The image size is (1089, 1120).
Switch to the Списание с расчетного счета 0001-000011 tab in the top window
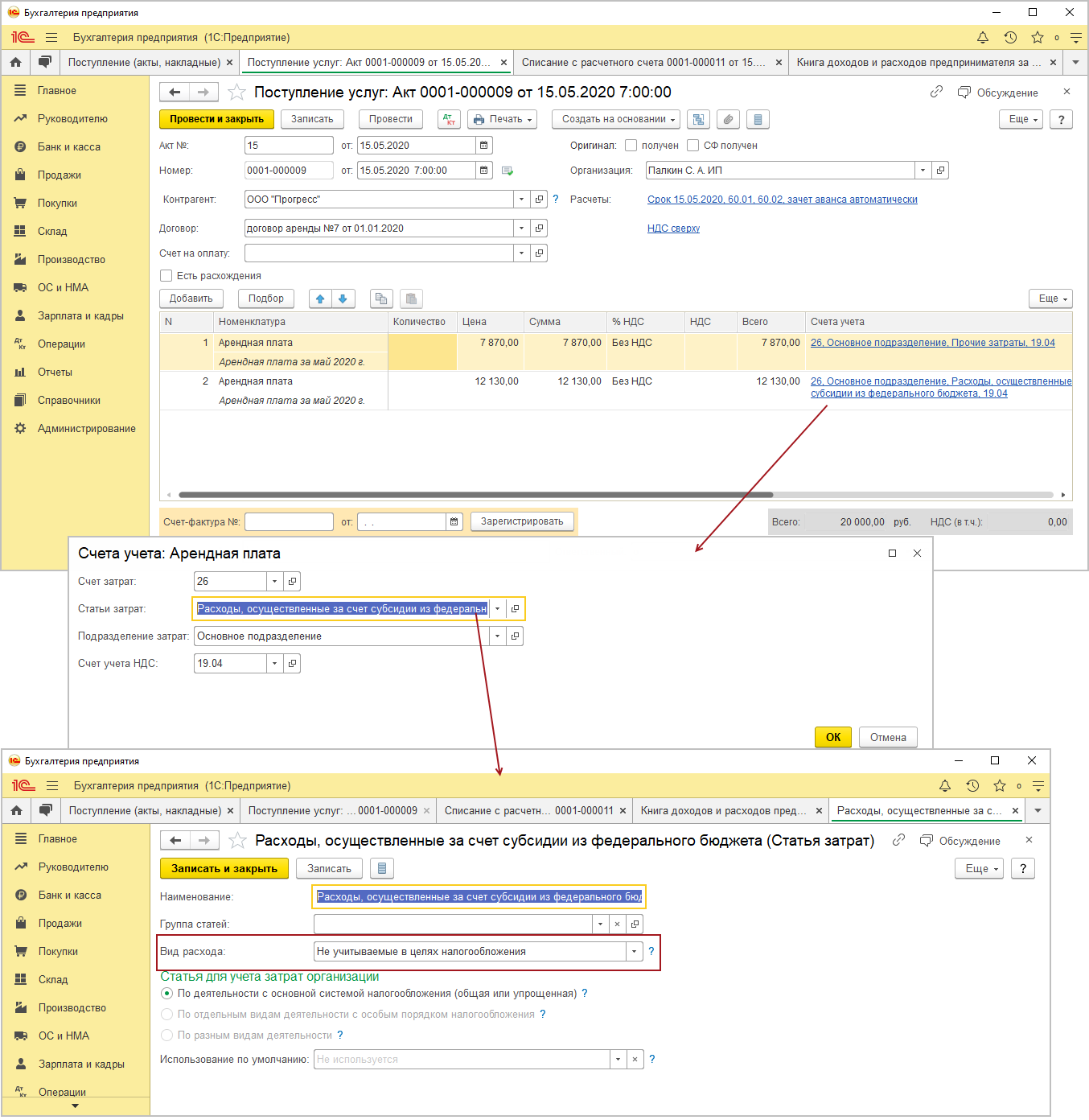pyautogui.click(x=643, y=63)
